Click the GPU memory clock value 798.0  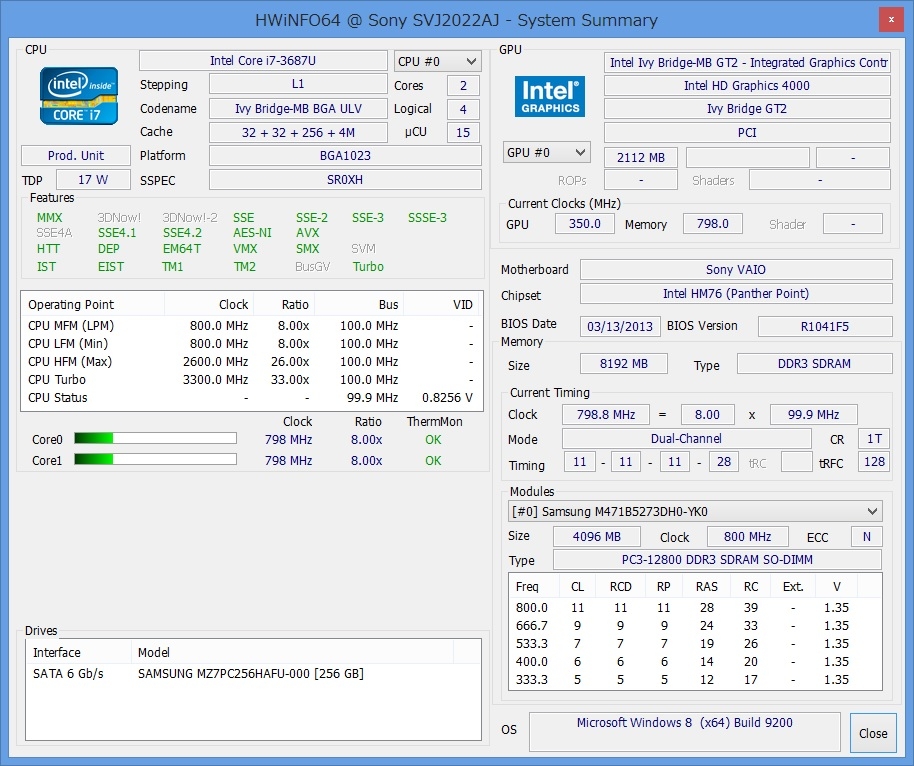pos(713,224)
